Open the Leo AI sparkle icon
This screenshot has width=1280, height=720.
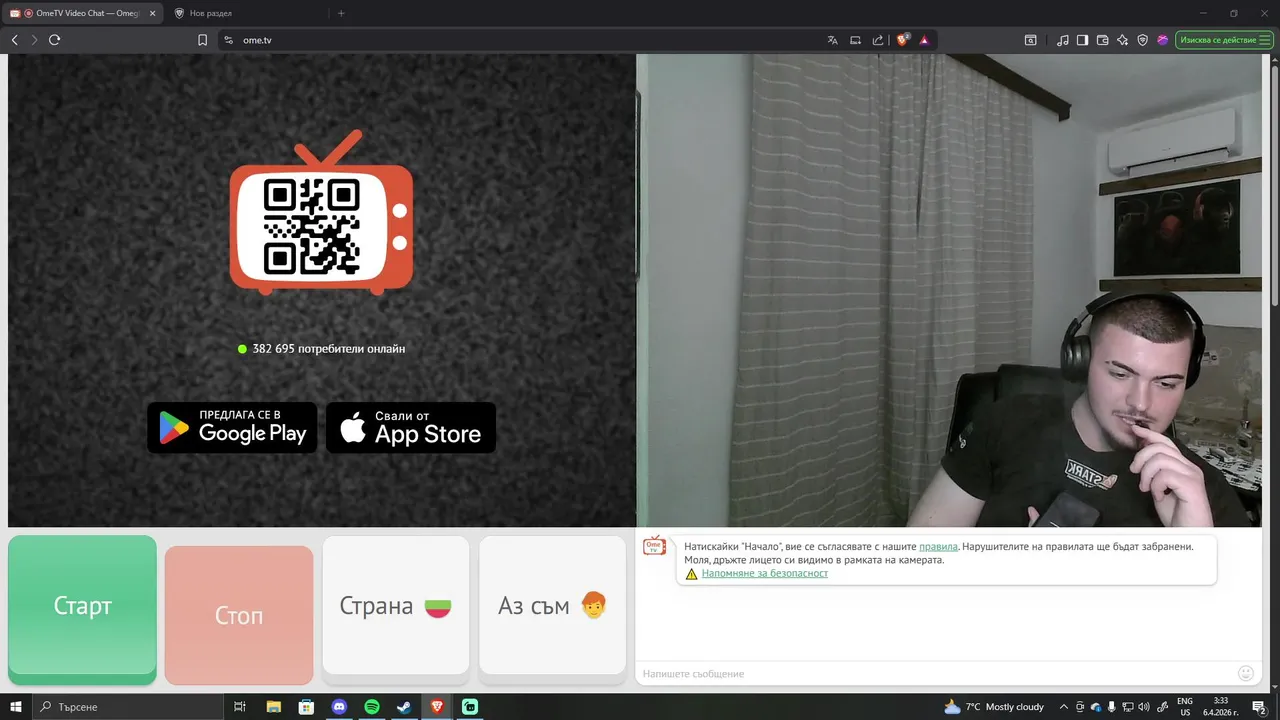tap(1122, 40)
